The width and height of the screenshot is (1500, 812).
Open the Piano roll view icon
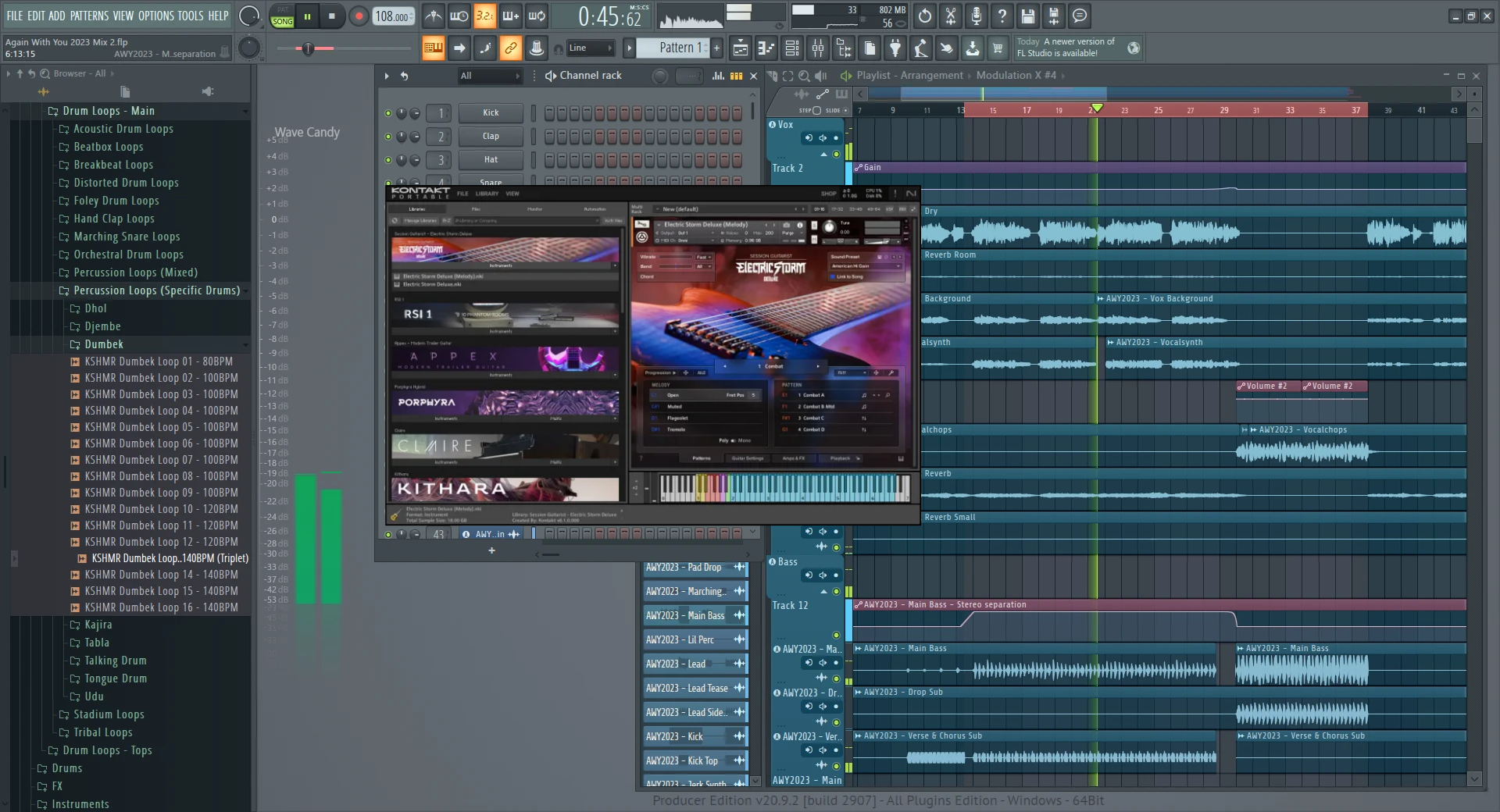click(x=766, y=48)
